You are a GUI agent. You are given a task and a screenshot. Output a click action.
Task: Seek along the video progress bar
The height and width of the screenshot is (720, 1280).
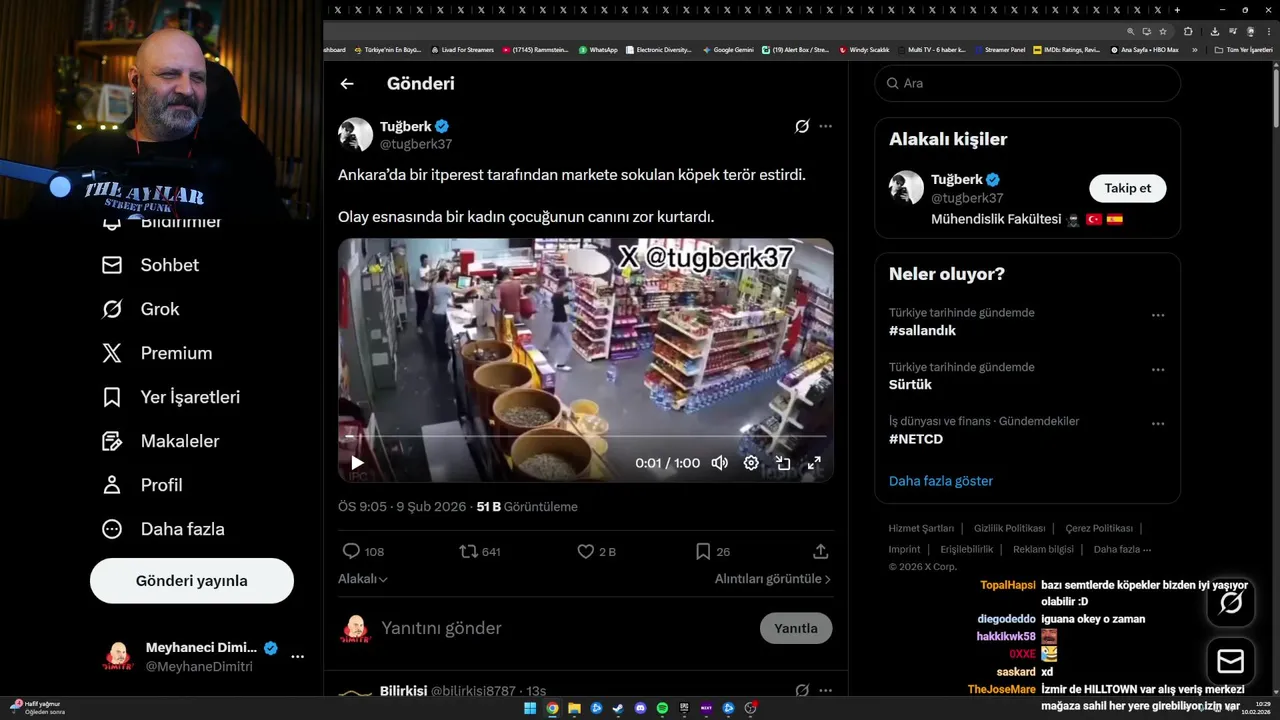click(x=586, y=437)
